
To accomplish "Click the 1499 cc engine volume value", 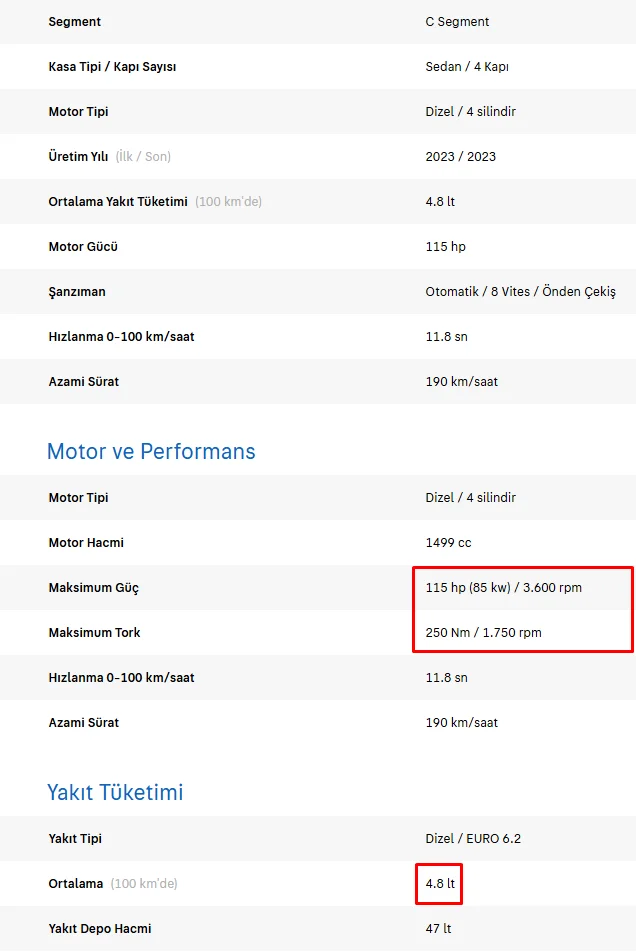I will click(448, 543).
